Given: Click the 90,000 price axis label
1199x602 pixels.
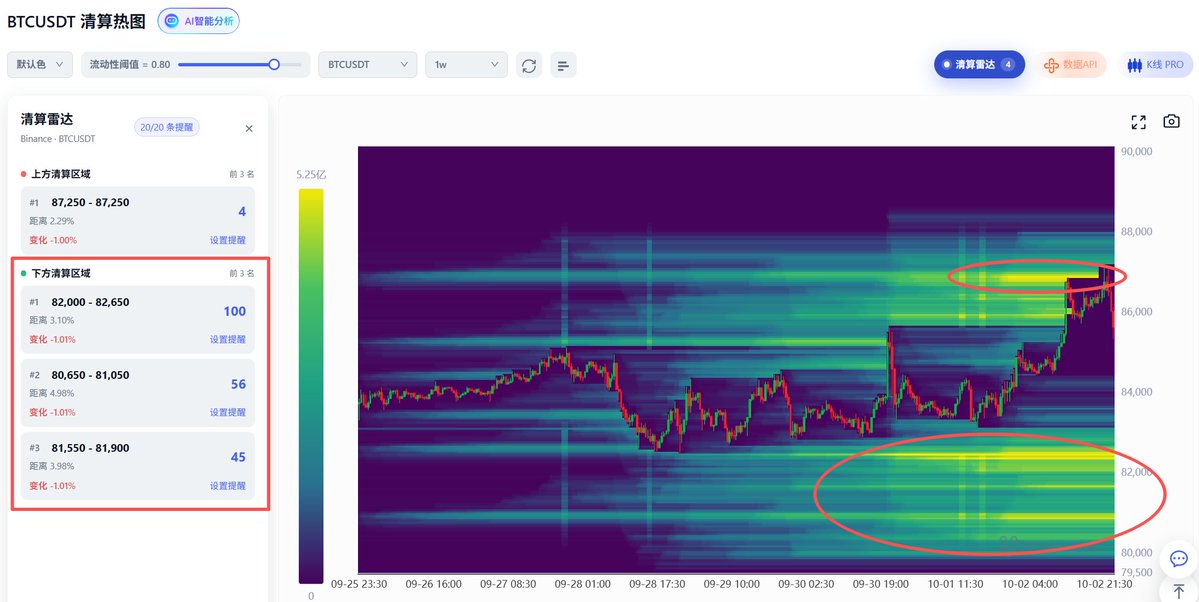Looking at the screenshot, I should pos(1137,151).
